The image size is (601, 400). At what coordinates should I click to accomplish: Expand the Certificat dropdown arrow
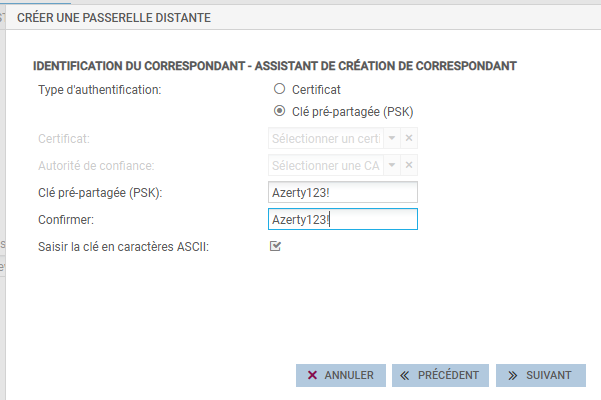click(x=392, y=139)
